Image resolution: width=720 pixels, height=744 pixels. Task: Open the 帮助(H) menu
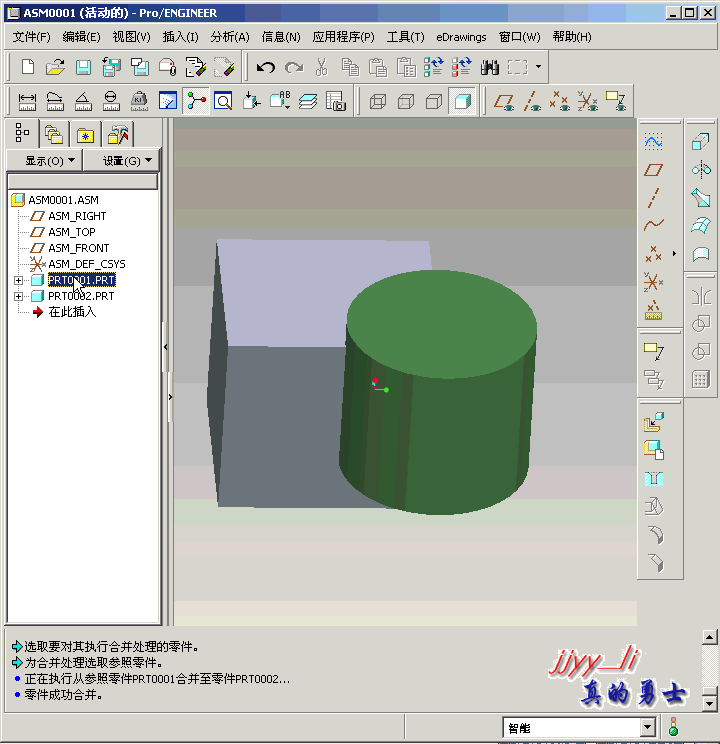point(572,37)
